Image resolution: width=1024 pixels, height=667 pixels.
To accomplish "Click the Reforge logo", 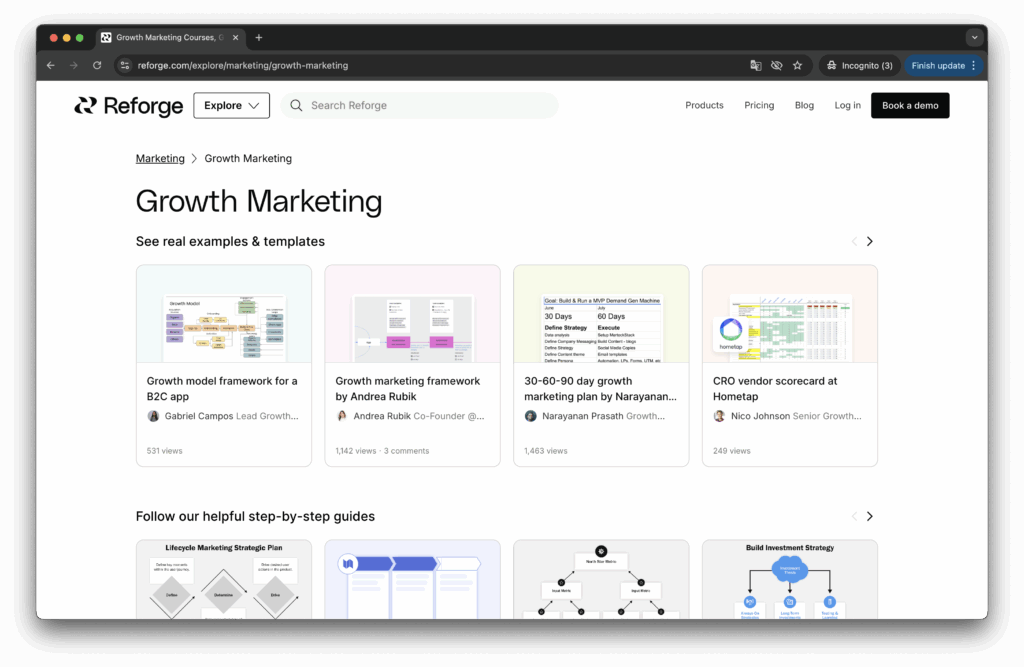I will 129,105.
